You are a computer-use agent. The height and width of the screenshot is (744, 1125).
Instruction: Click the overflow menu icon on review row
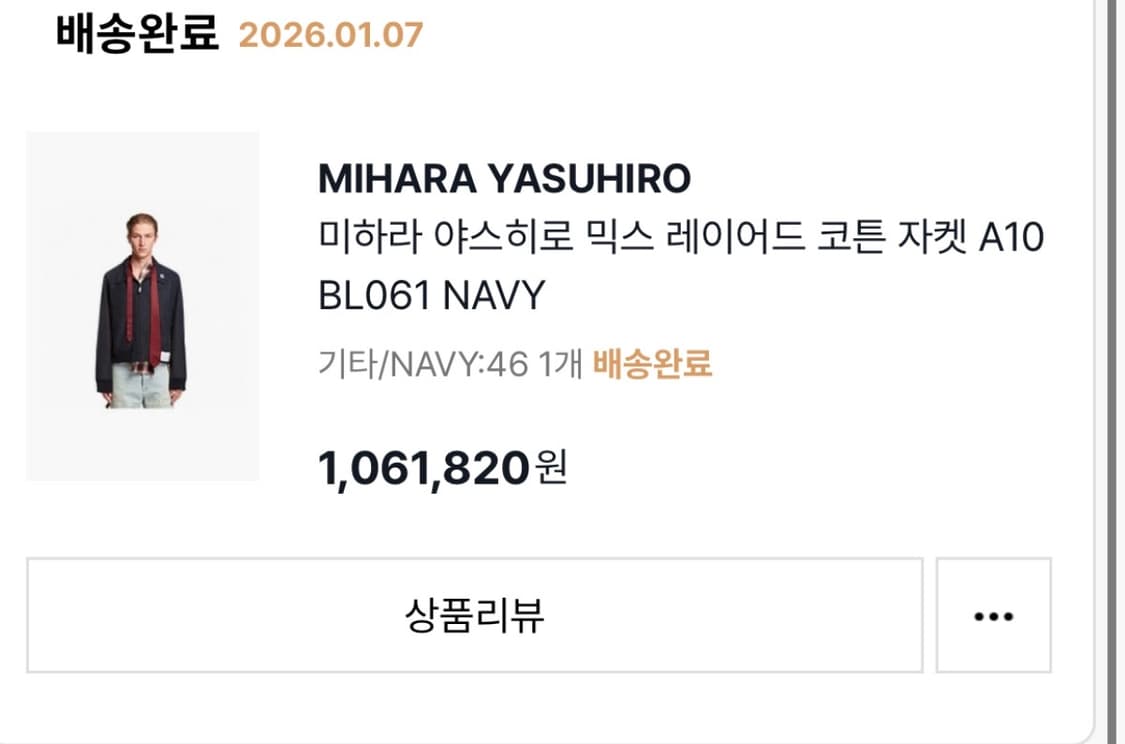991,616
